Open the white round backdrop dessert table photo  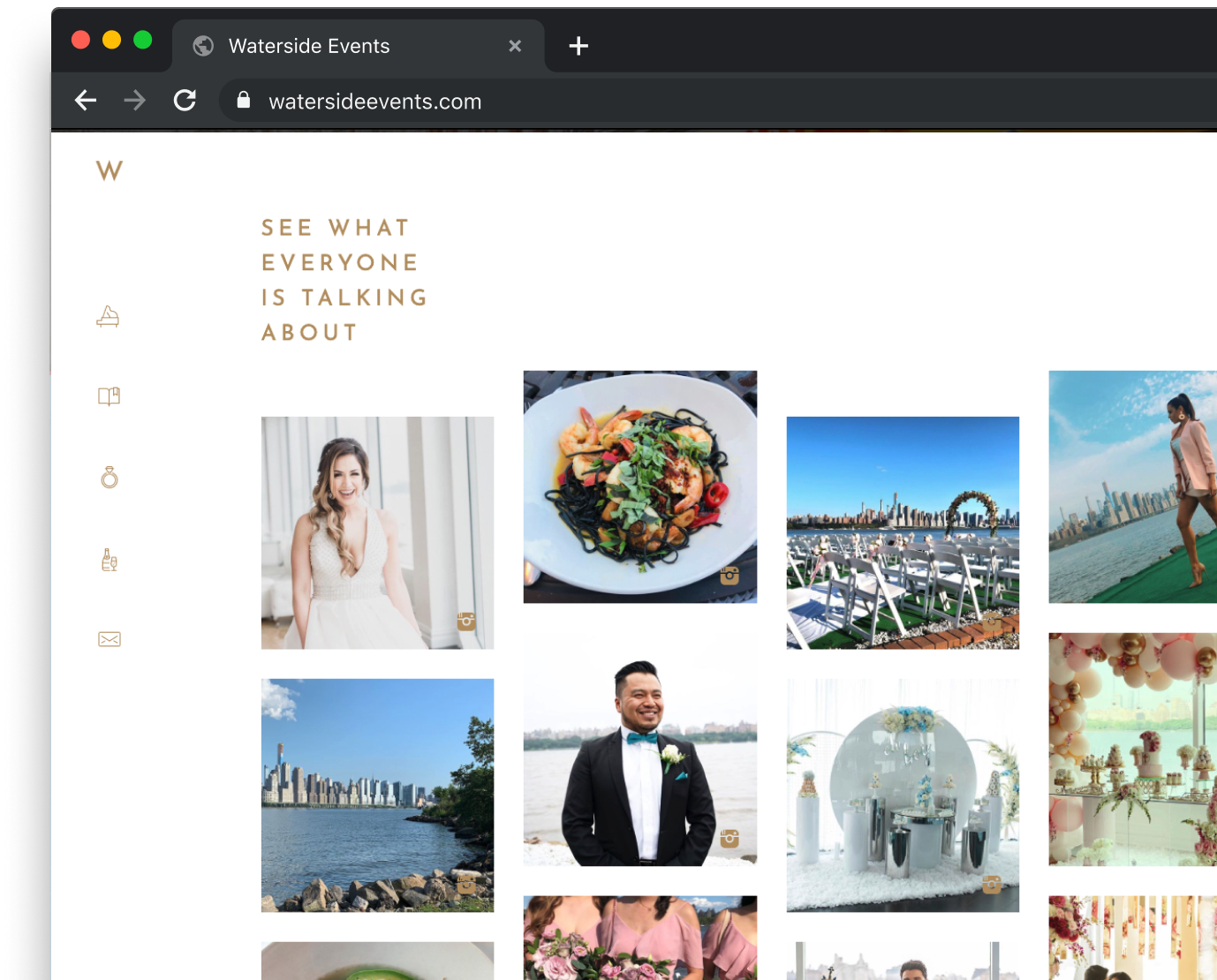coord(903,795)
